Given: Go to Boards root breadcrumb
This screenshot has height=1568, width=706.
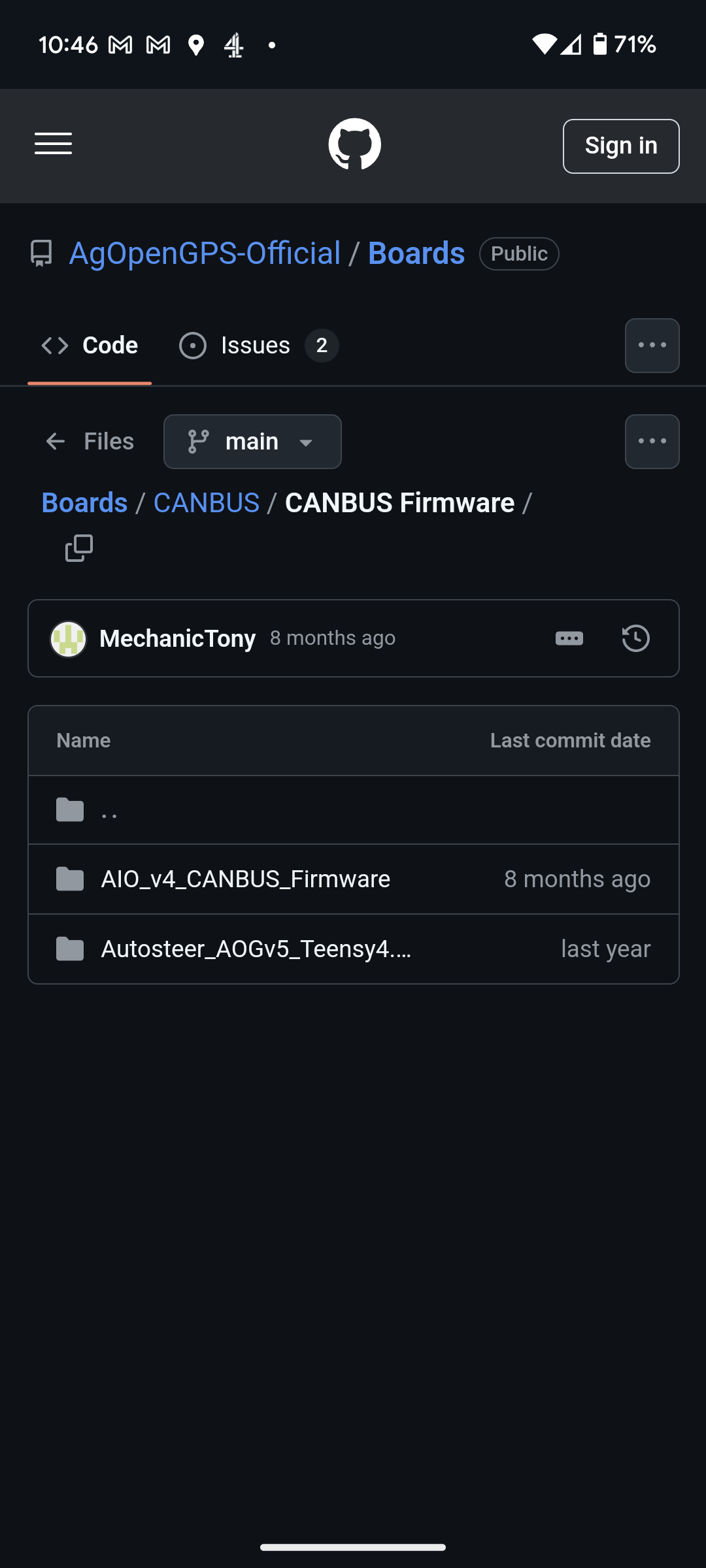Looking at the screenshot, I should point(84,503).
